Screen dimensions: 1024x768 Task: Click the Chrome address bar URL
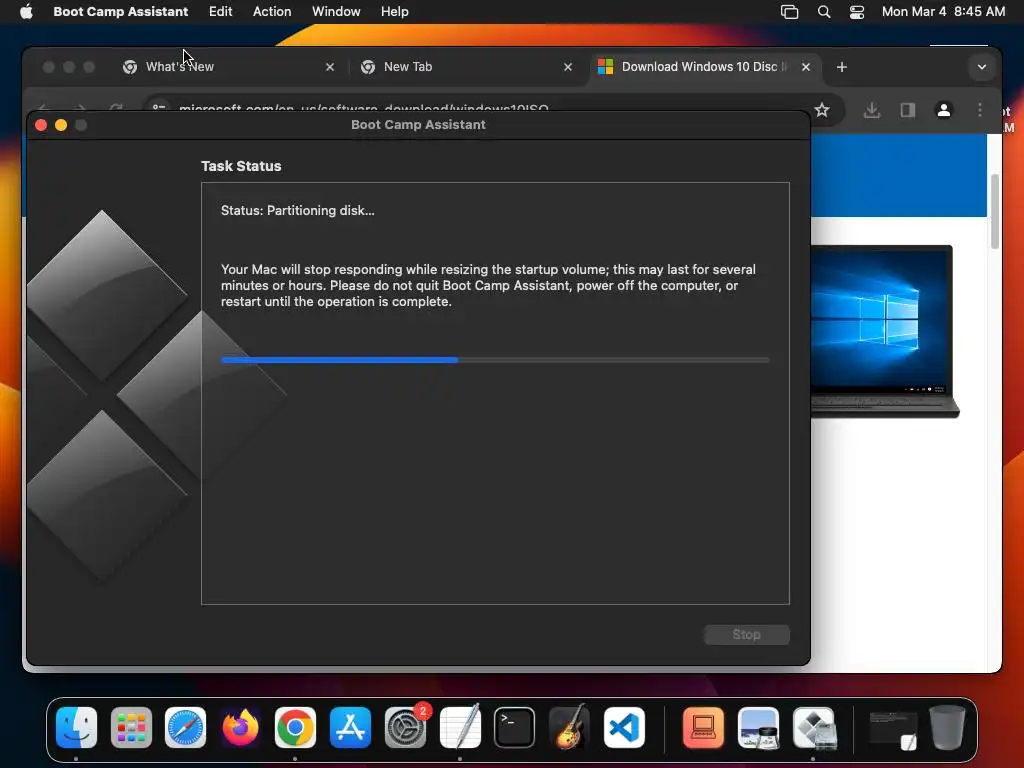click(364, 108)
